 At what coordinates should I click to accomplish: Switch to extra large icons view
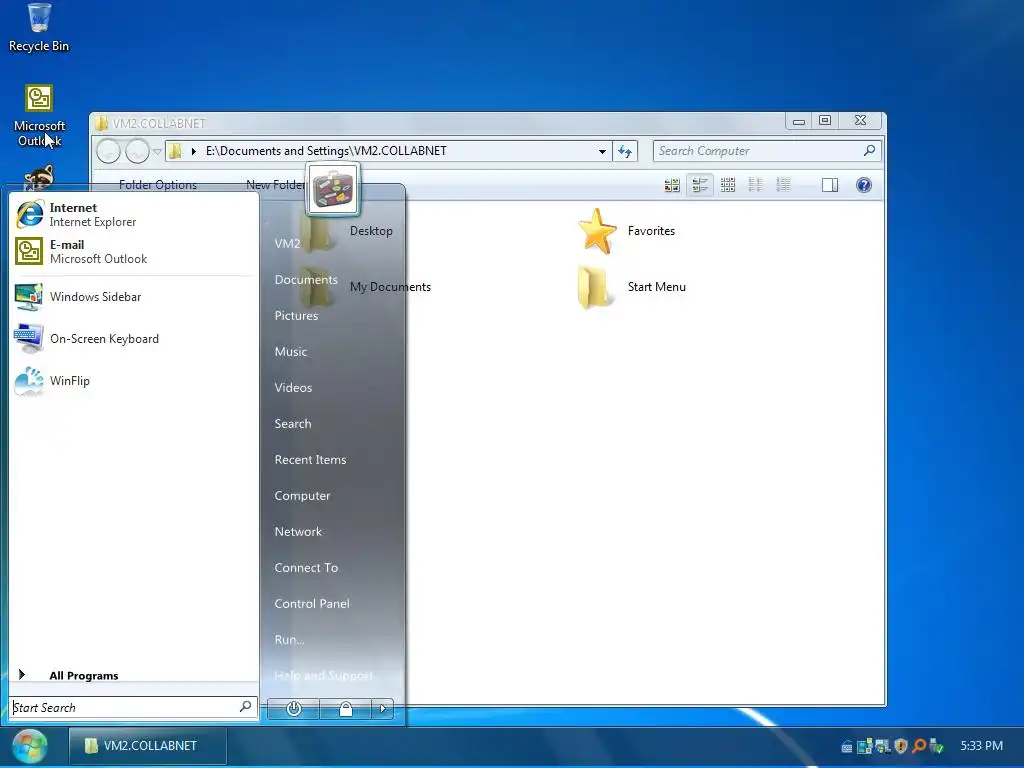point(672,185)
